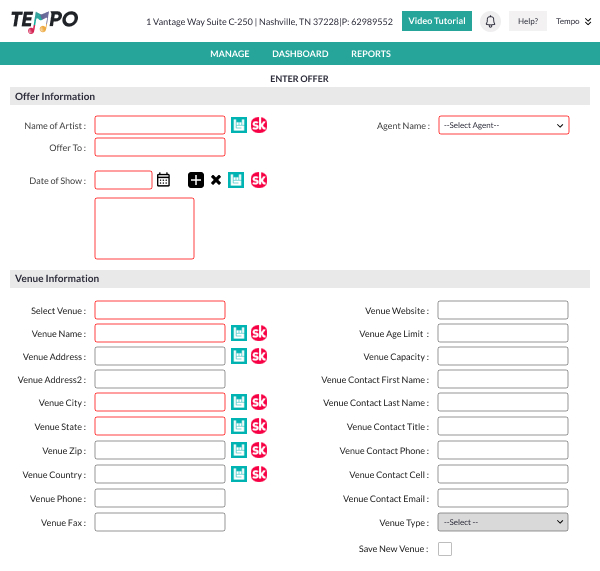The image size is (600, 571).
Task: Click the Songkick icon beside Name of Artist
Action: (259, 125)
